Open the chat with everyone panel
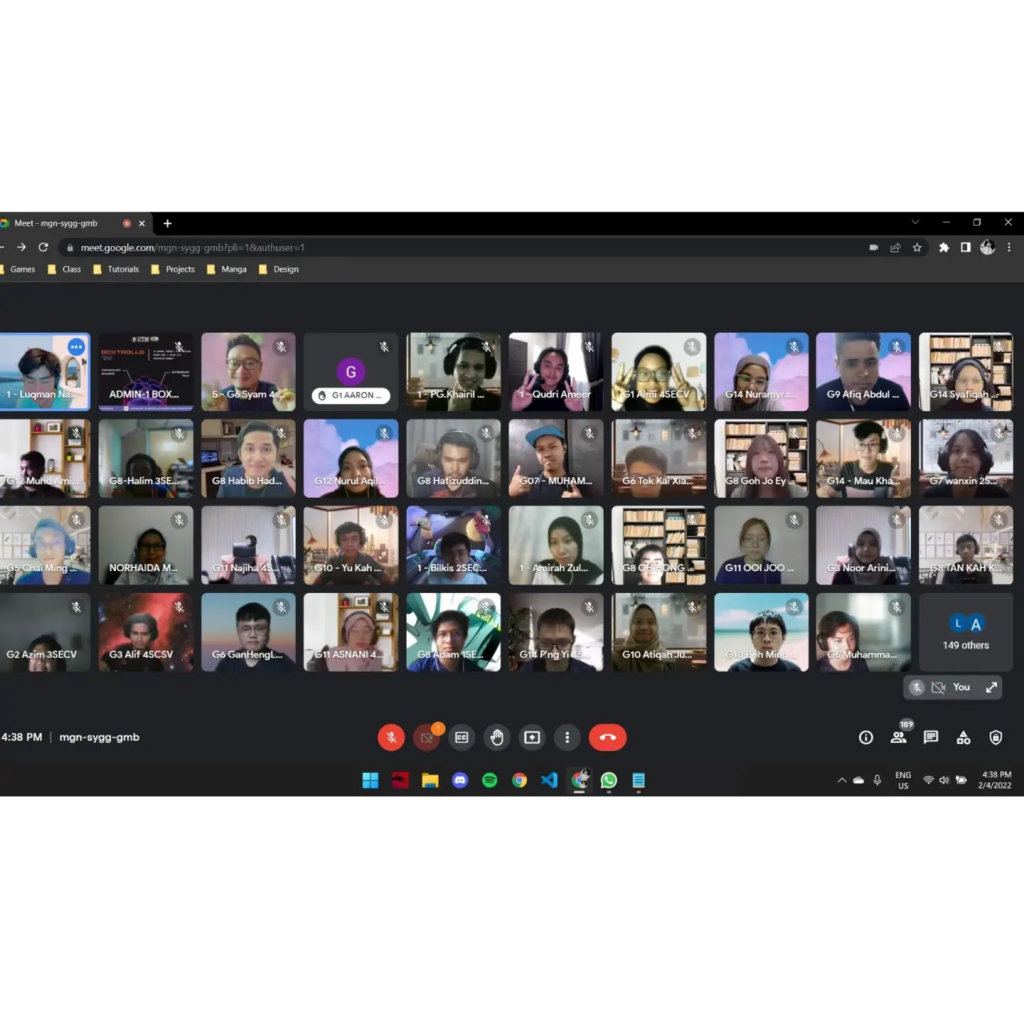The image size is (1024, 1024). click(x=931, y=738)
